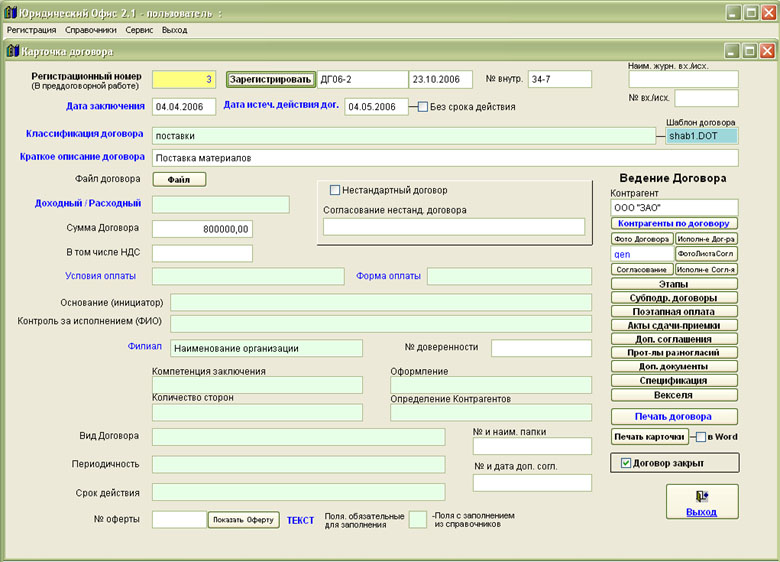Viewport: 780px width, 562px height.
Task: Enable the Нестандартный договор checkbox
Action: click(x=335, y=190)
